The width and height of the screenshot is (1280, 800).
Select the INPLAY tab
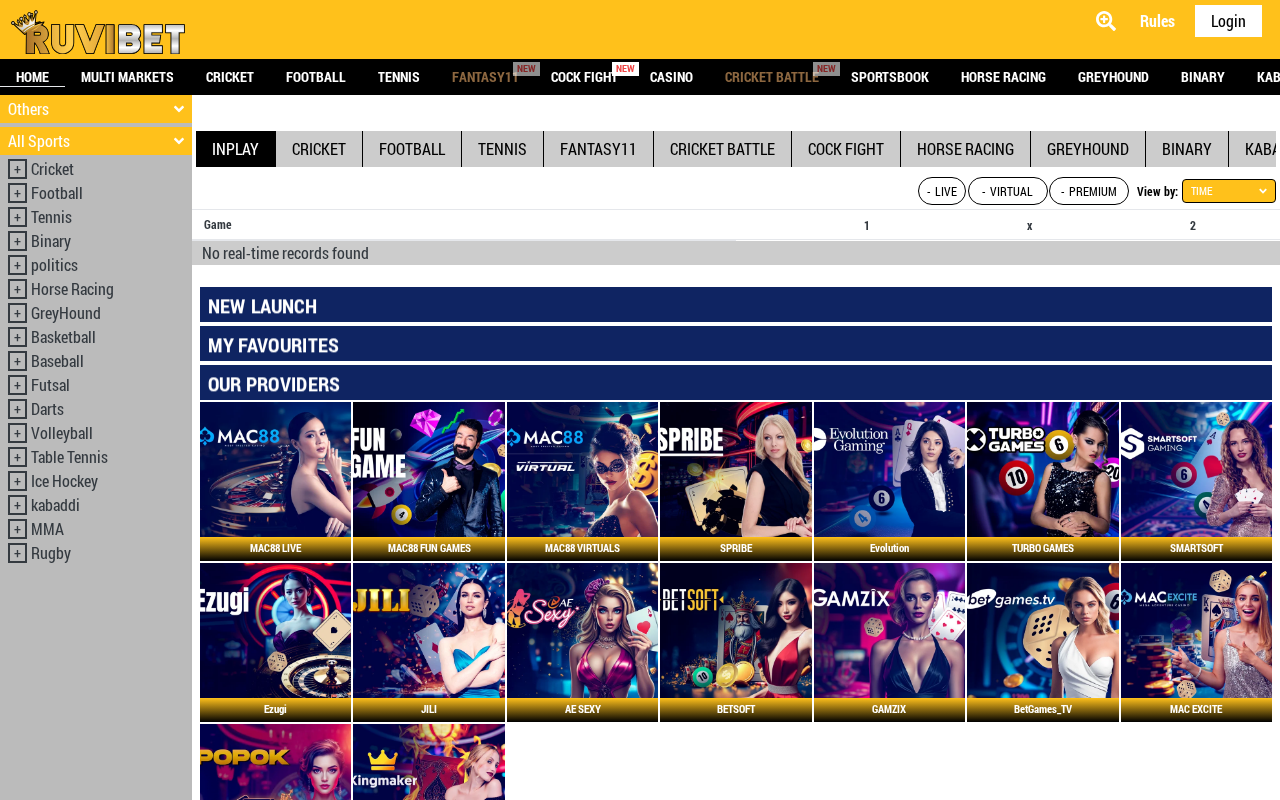click(236, 149)
